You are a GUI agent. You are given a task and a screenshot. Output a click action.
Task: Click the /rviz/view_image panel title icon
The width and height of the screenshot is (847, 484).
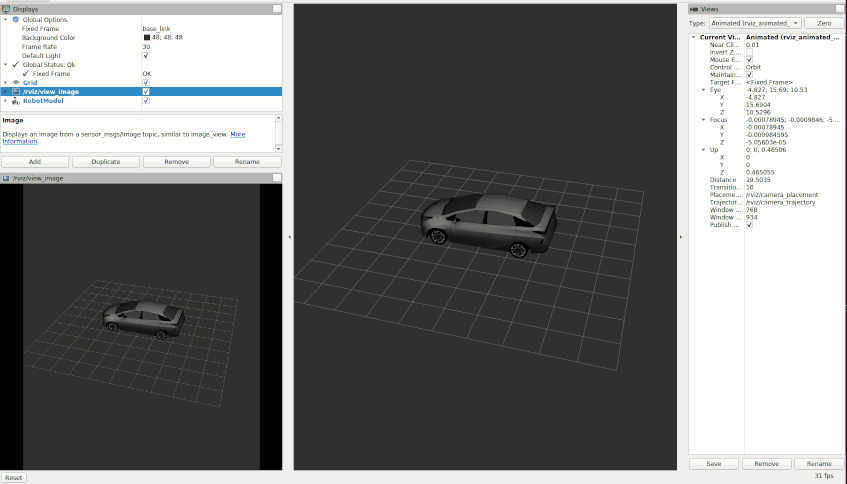(x=5, y=178)
